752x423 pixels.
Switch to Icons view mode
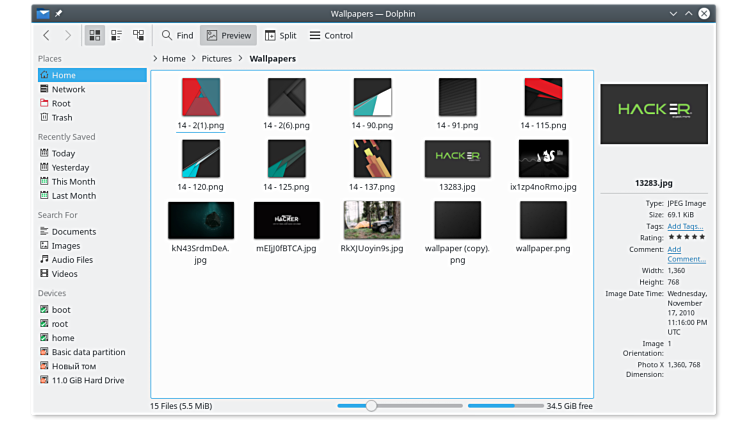(95, 35)
